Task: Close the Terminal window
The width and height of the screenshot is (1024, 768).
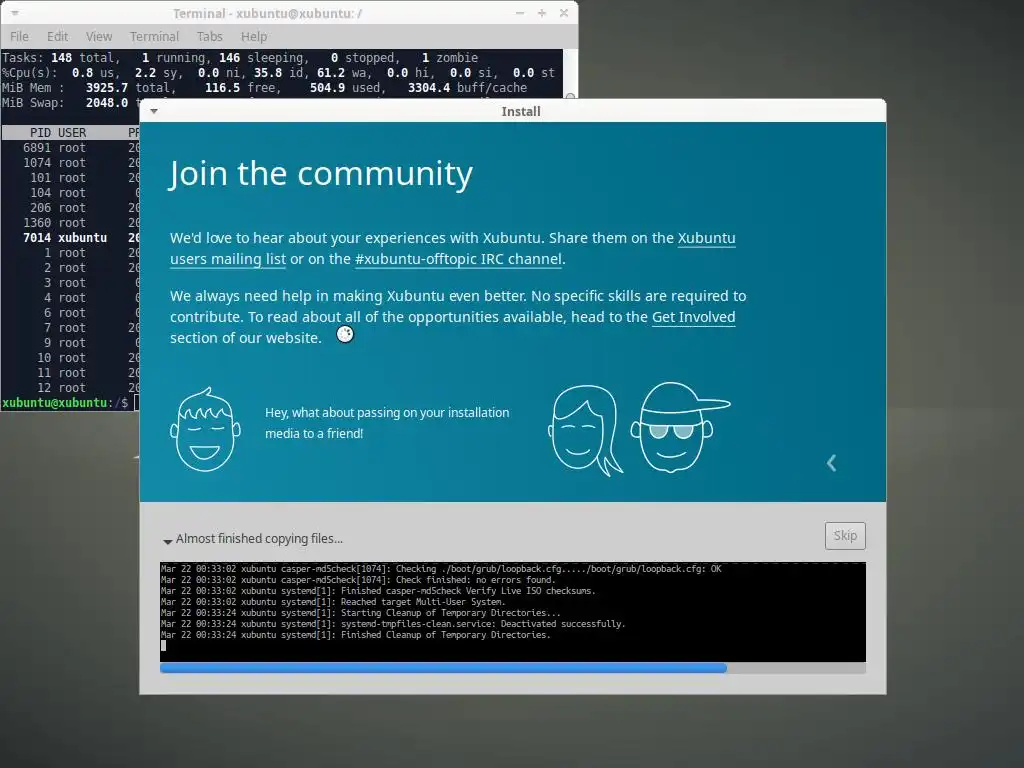Action: tap(564, 13)
